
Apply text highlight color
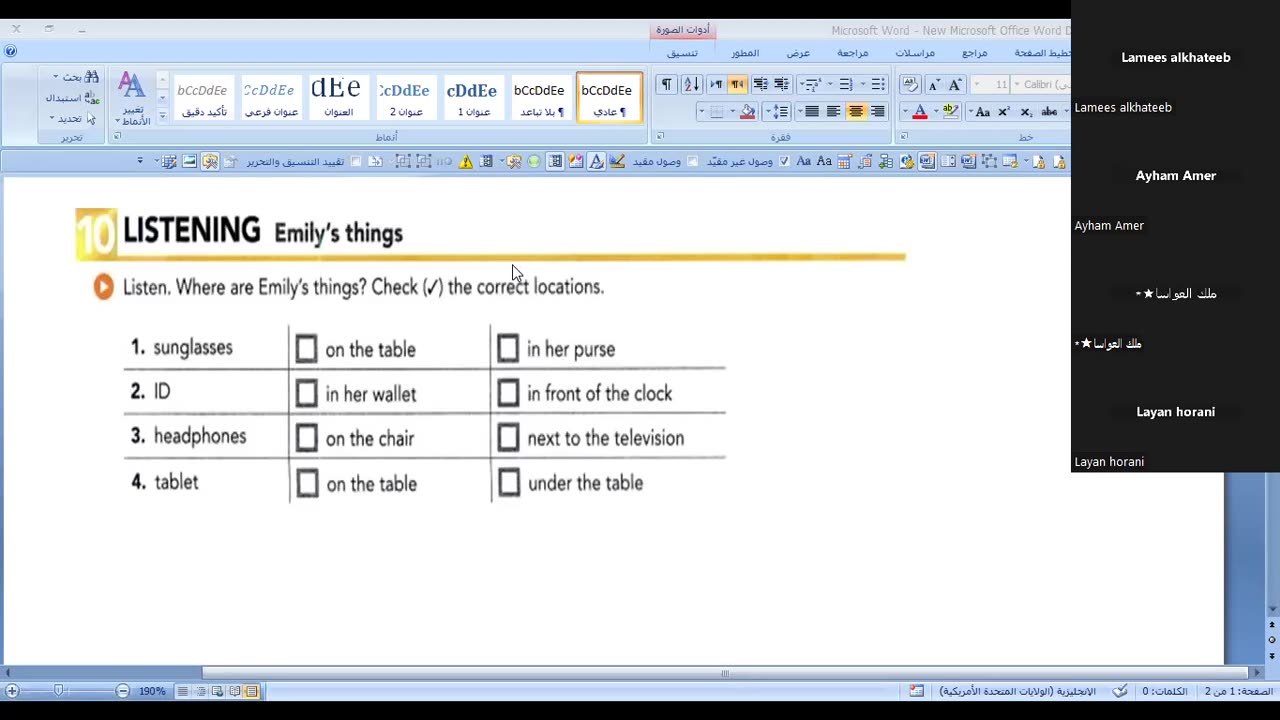pos(951,111)
